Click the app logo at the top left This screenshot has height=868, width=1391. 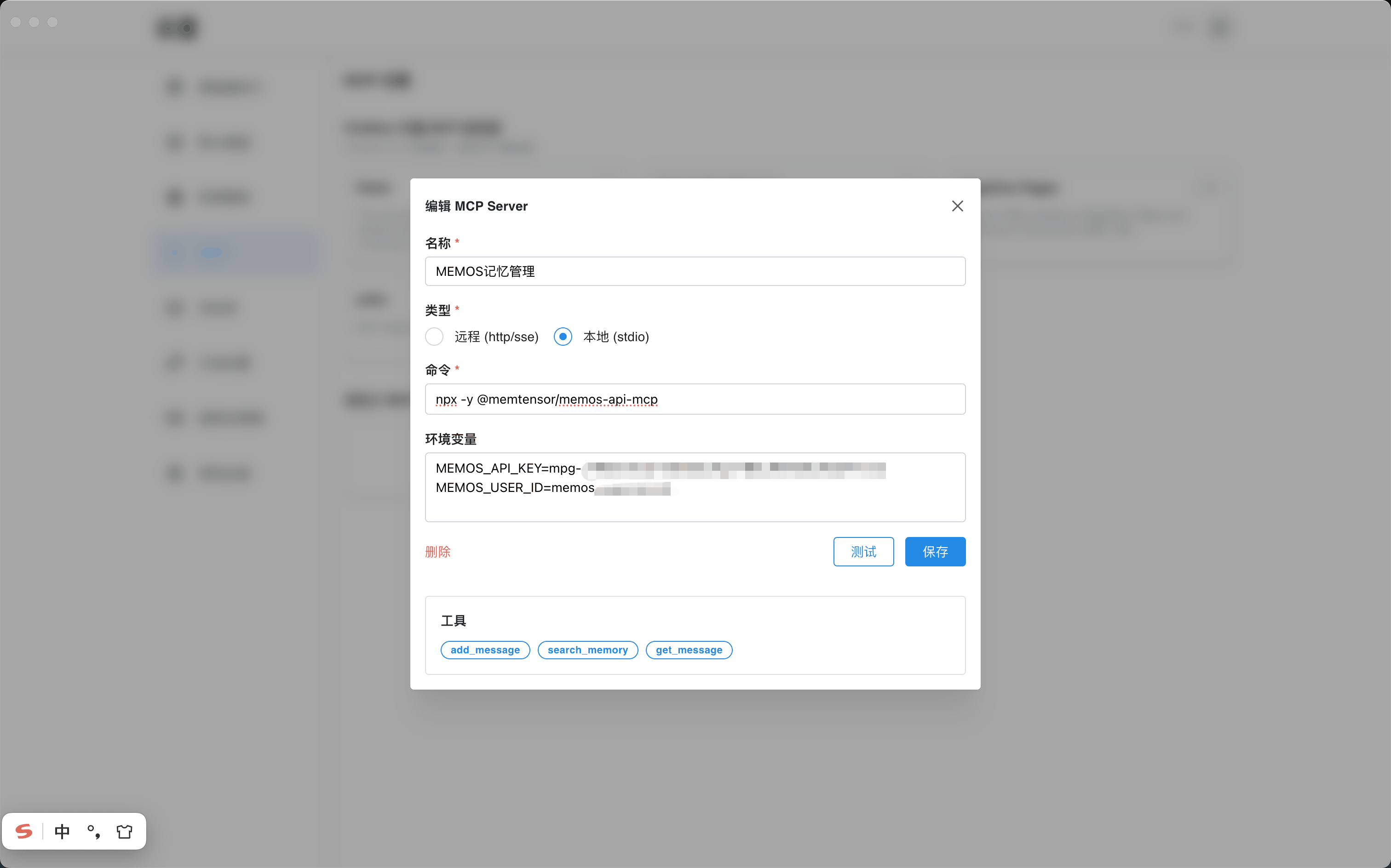(176, 28)
